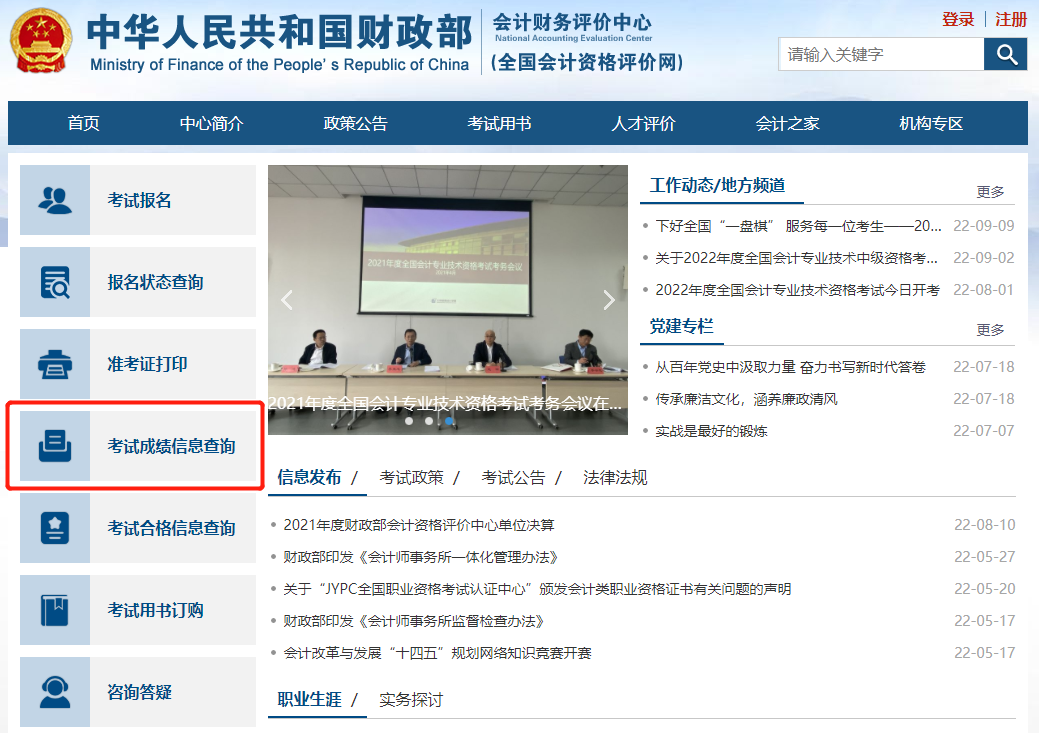Open article 实战是最好的锻炼
This screenshot has height=733, width=1039.
pyautogui.click(x=711, y=431)
